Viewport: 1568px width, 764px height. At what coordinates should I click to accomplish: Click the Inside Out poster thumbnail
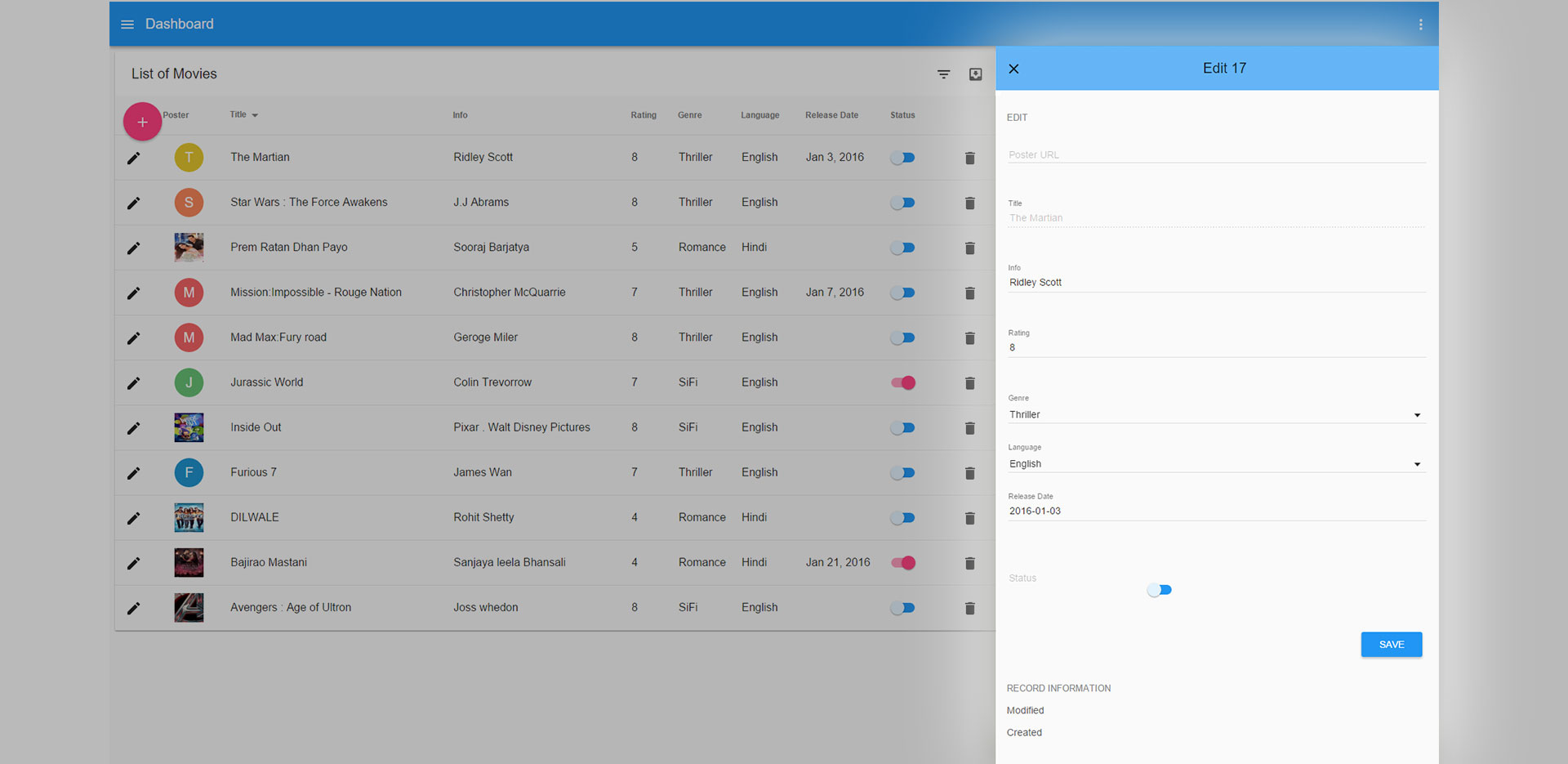point(189,427)
